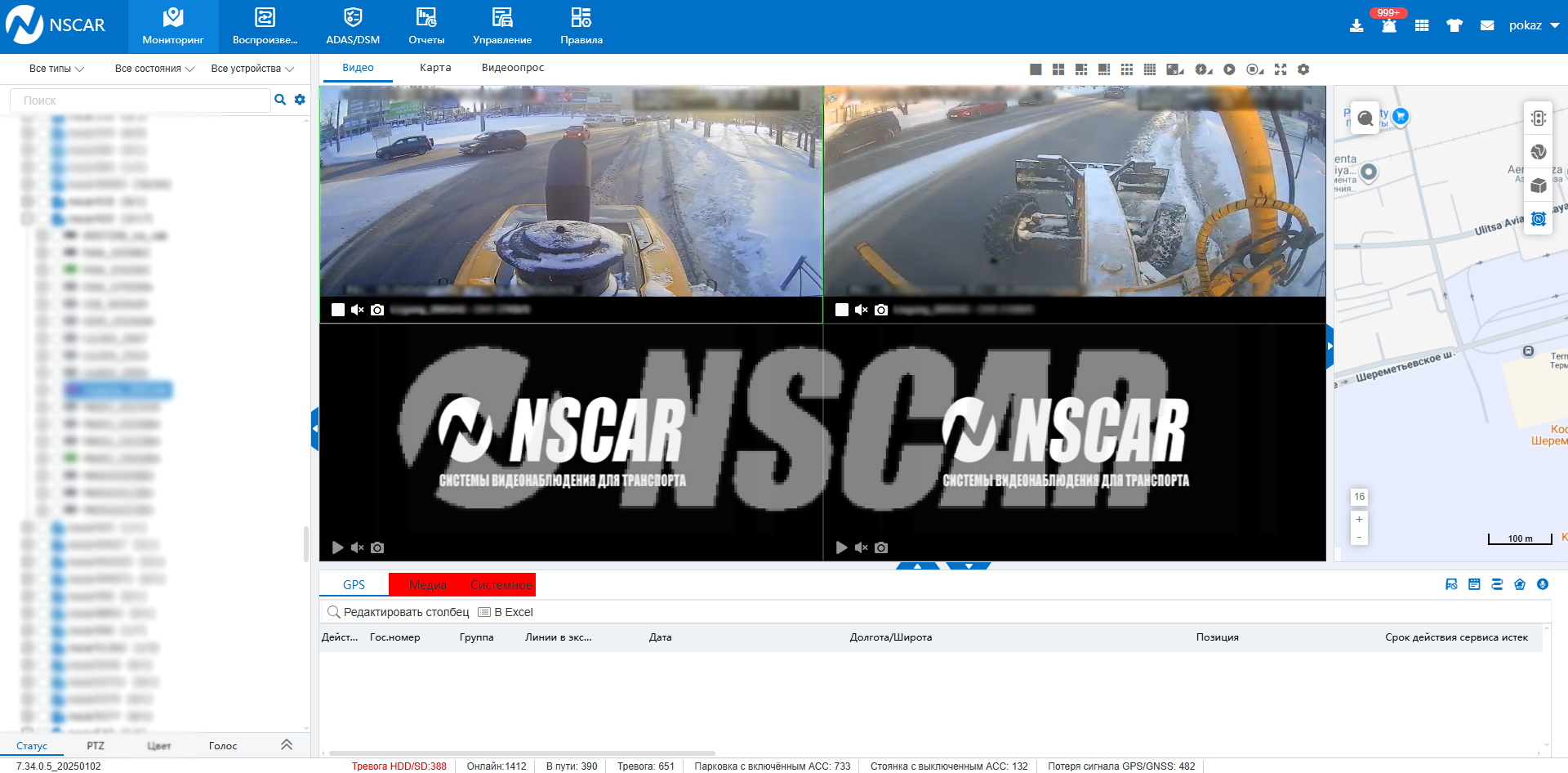Open video panel settings gear
Image resolution: width=1568 pixels, height=773 pixels.
[x=1303, y=69]
